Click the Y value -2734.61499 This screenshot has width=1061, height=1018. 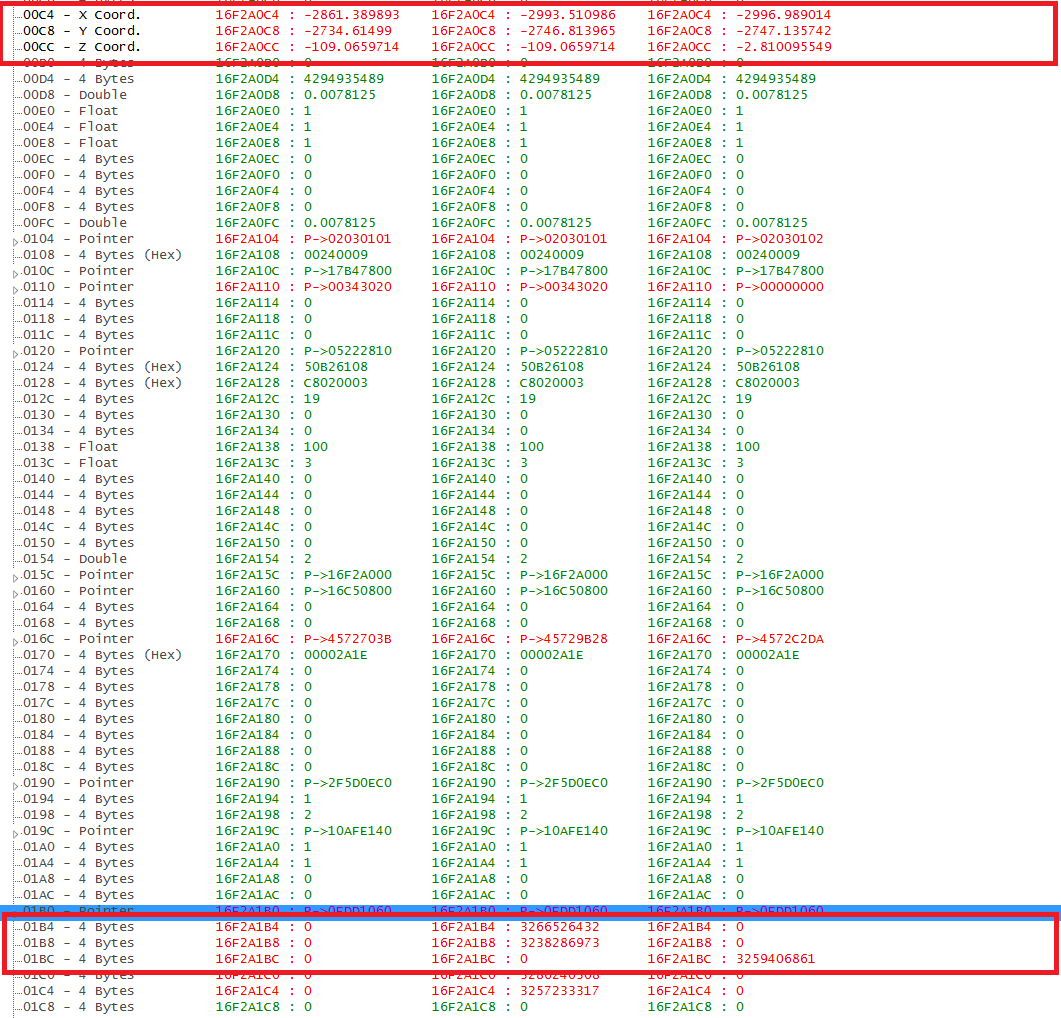coord(348,30)
